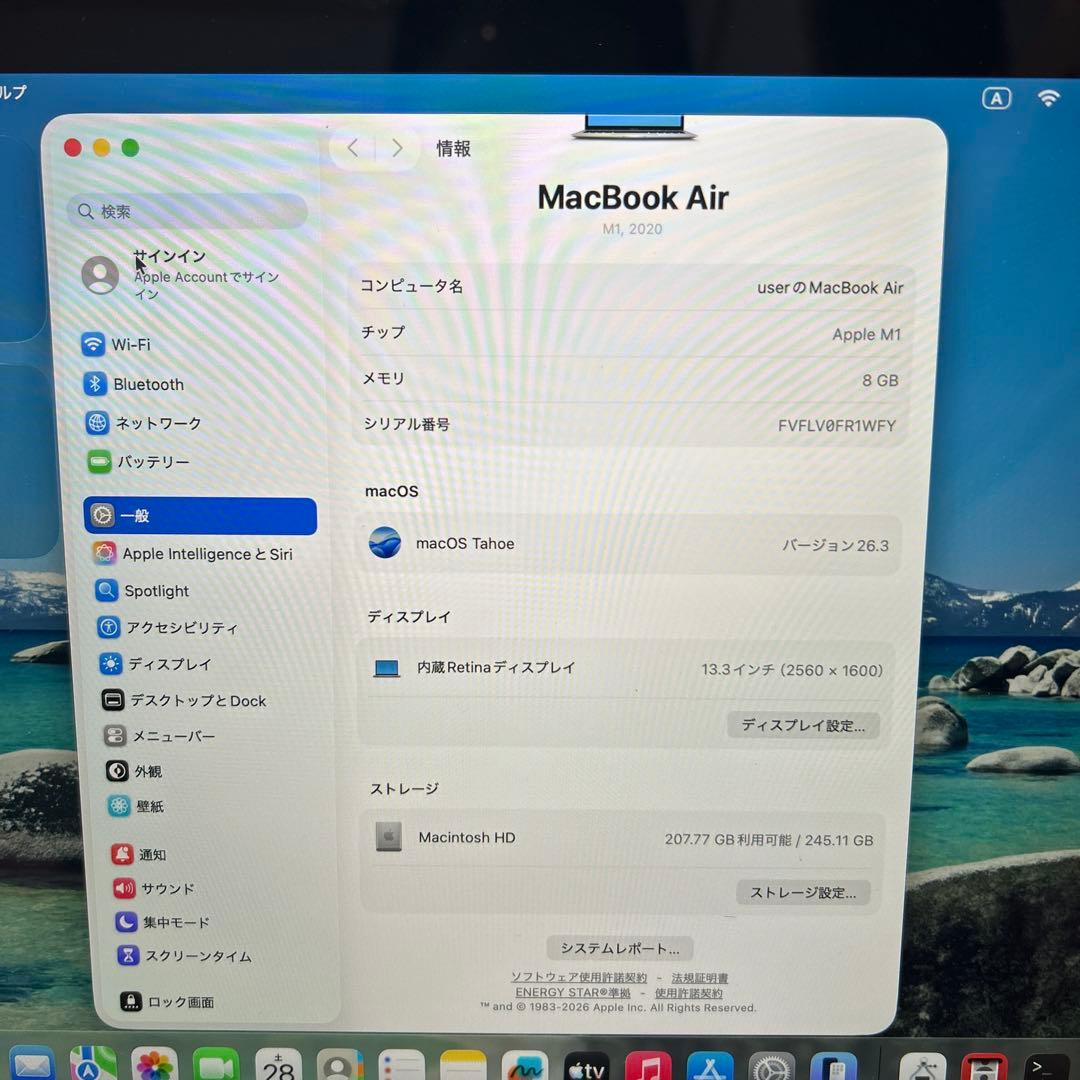The width and height of the screenshot is (1080, 1080).
Task: Open Notes from the Dock
Action: click(x=463, y=1065)
